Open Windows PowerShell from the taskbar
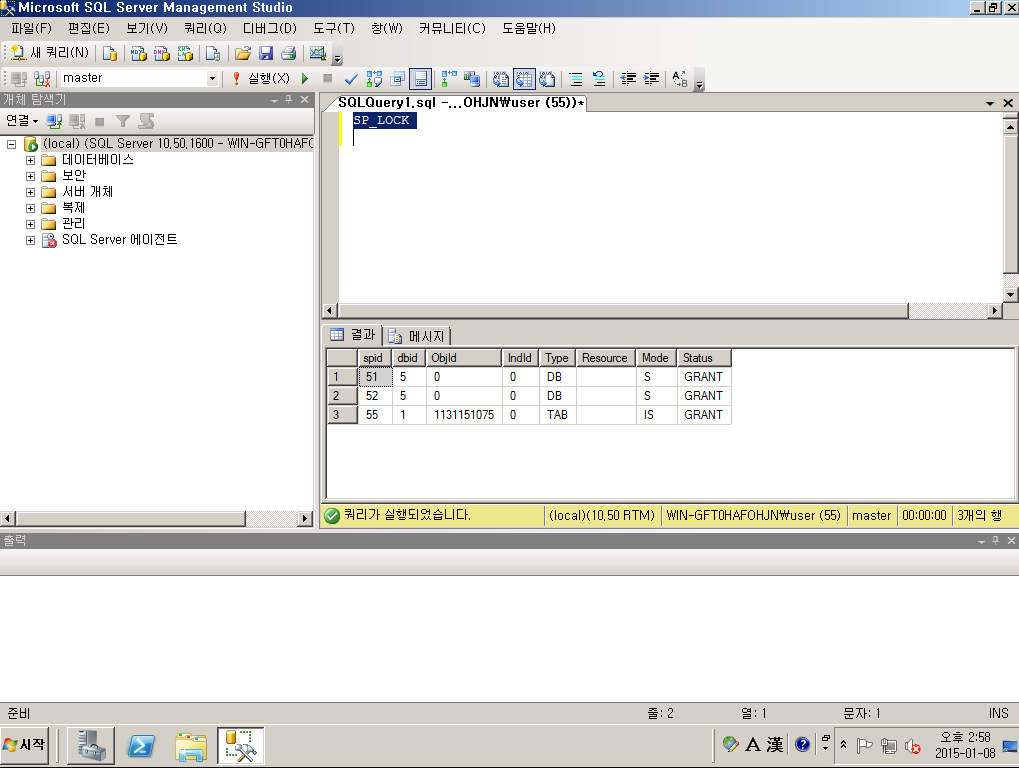This screenshot has width=1019, height=768. point(141,745)
